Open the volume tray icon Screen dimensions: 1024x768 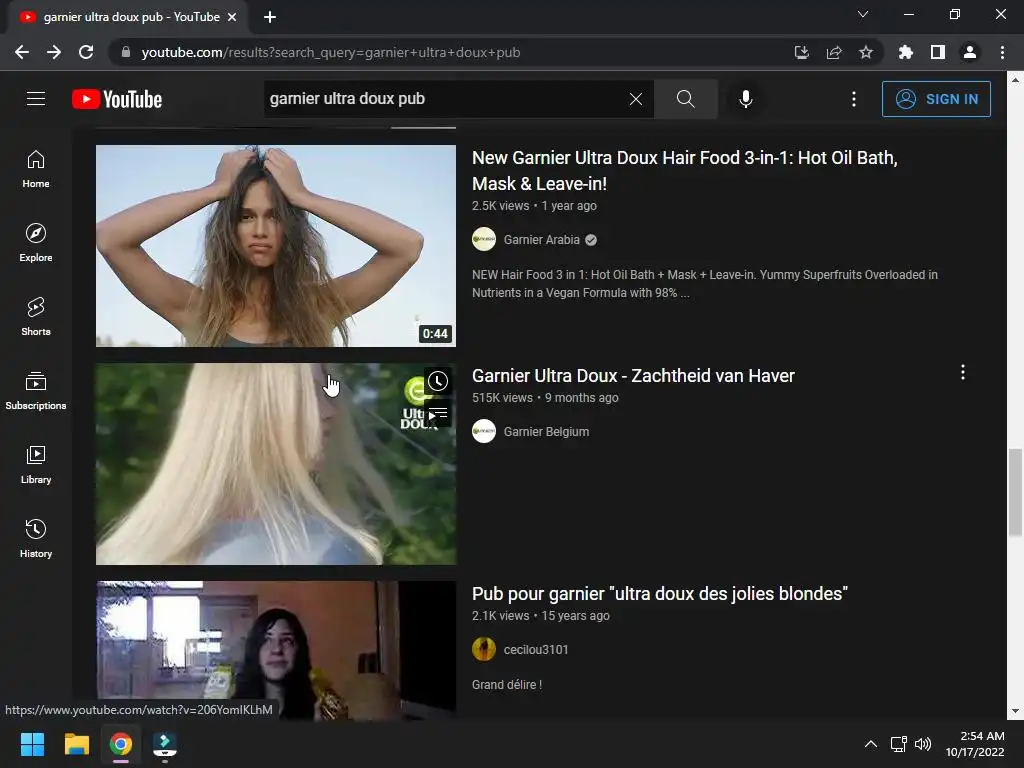pos(923,744)
